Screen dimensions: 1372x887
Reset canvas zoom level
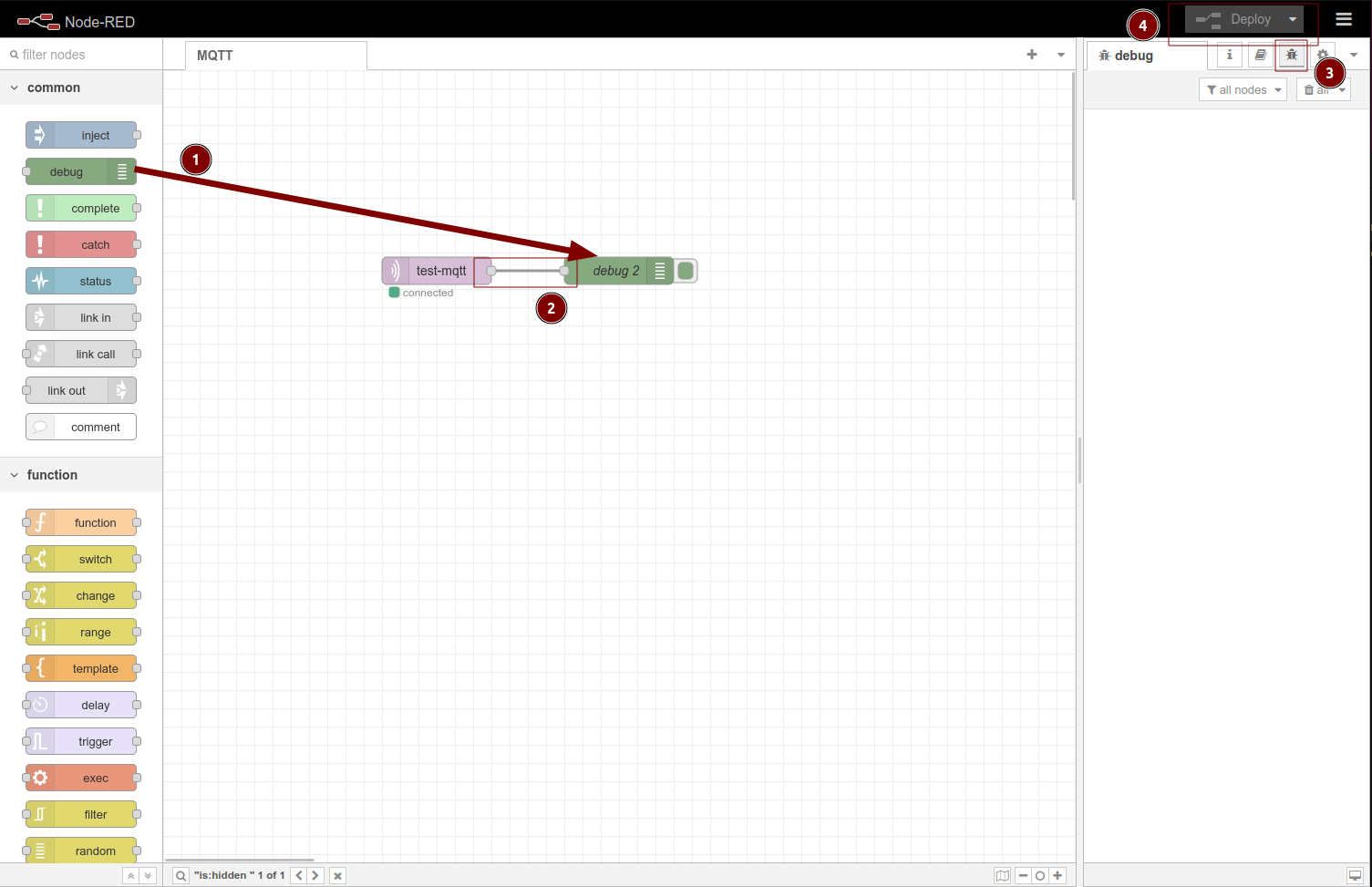[x=1040, y=875]
